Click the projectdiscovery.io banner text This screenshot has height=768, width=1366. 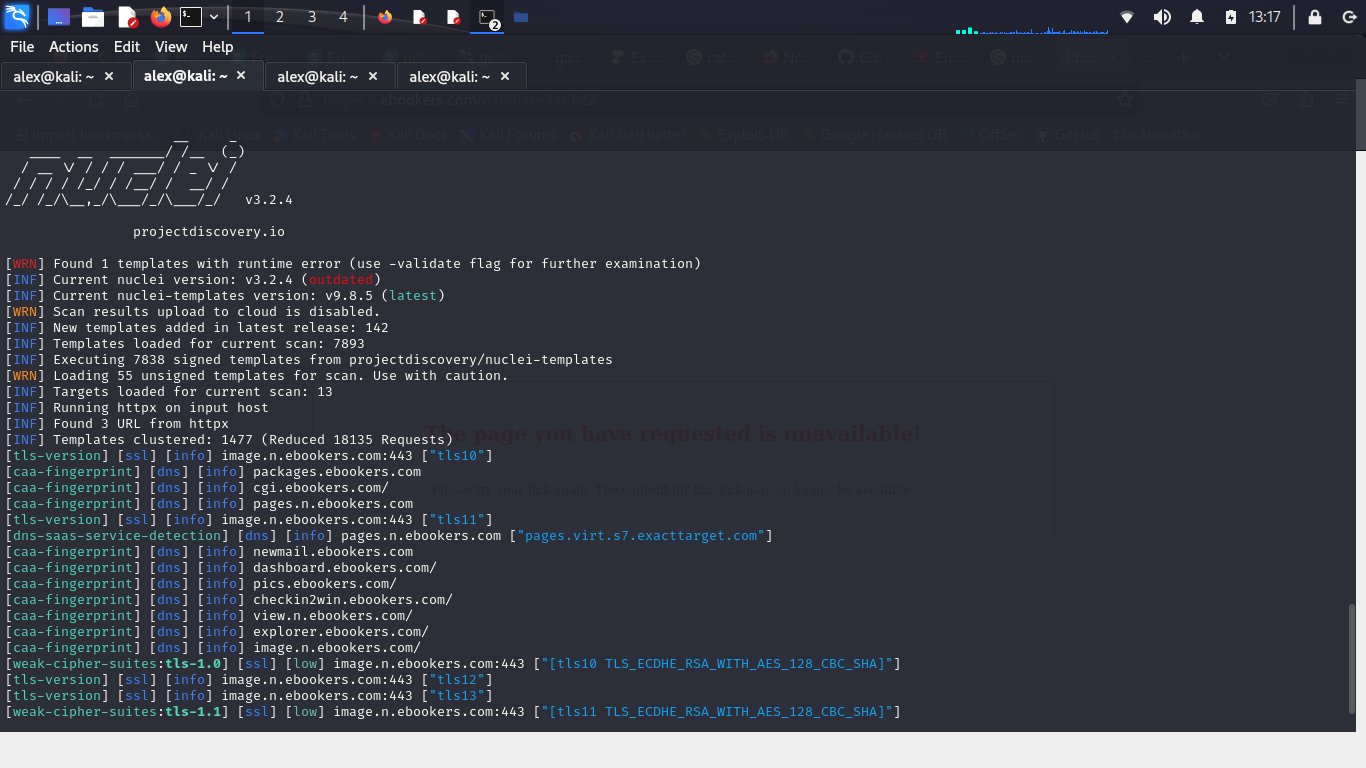(209, 232)
